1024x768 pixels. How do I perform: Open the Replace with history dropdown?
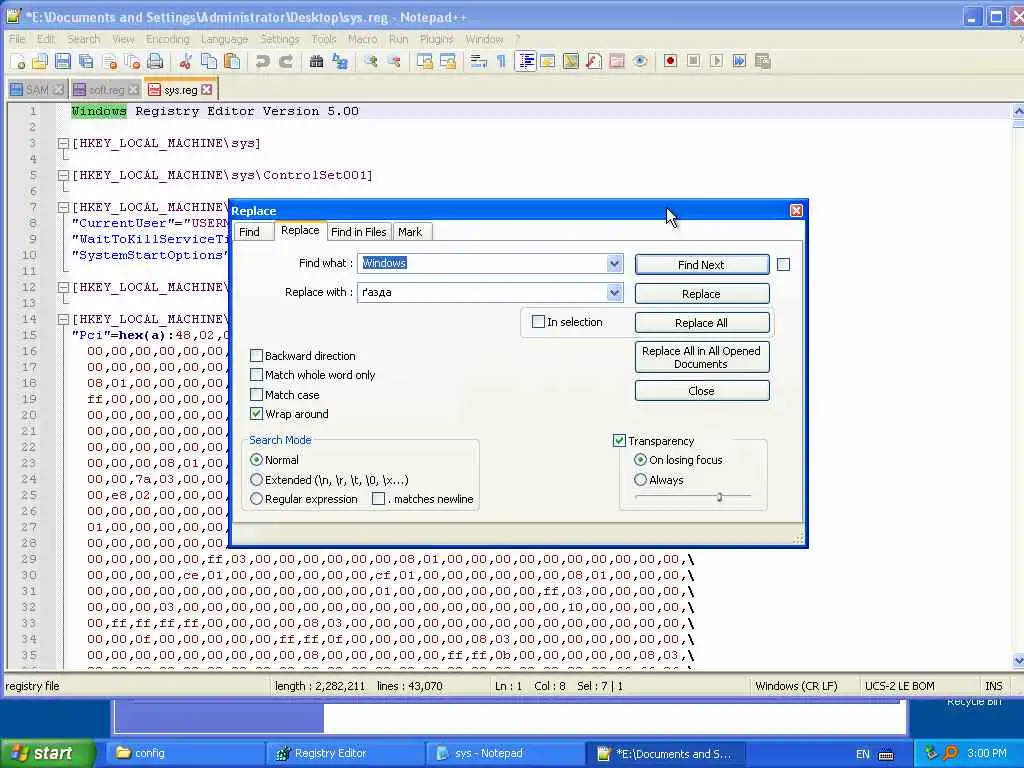(614, 292)
